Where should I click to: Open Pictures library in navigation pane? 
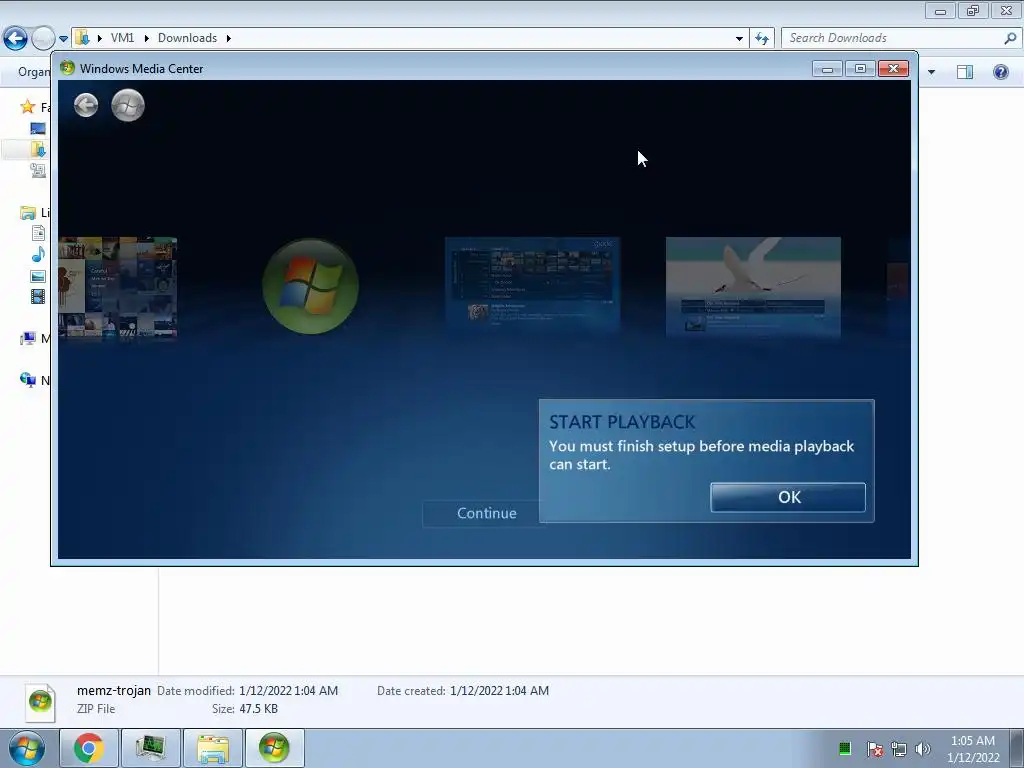tap(39, 276)
